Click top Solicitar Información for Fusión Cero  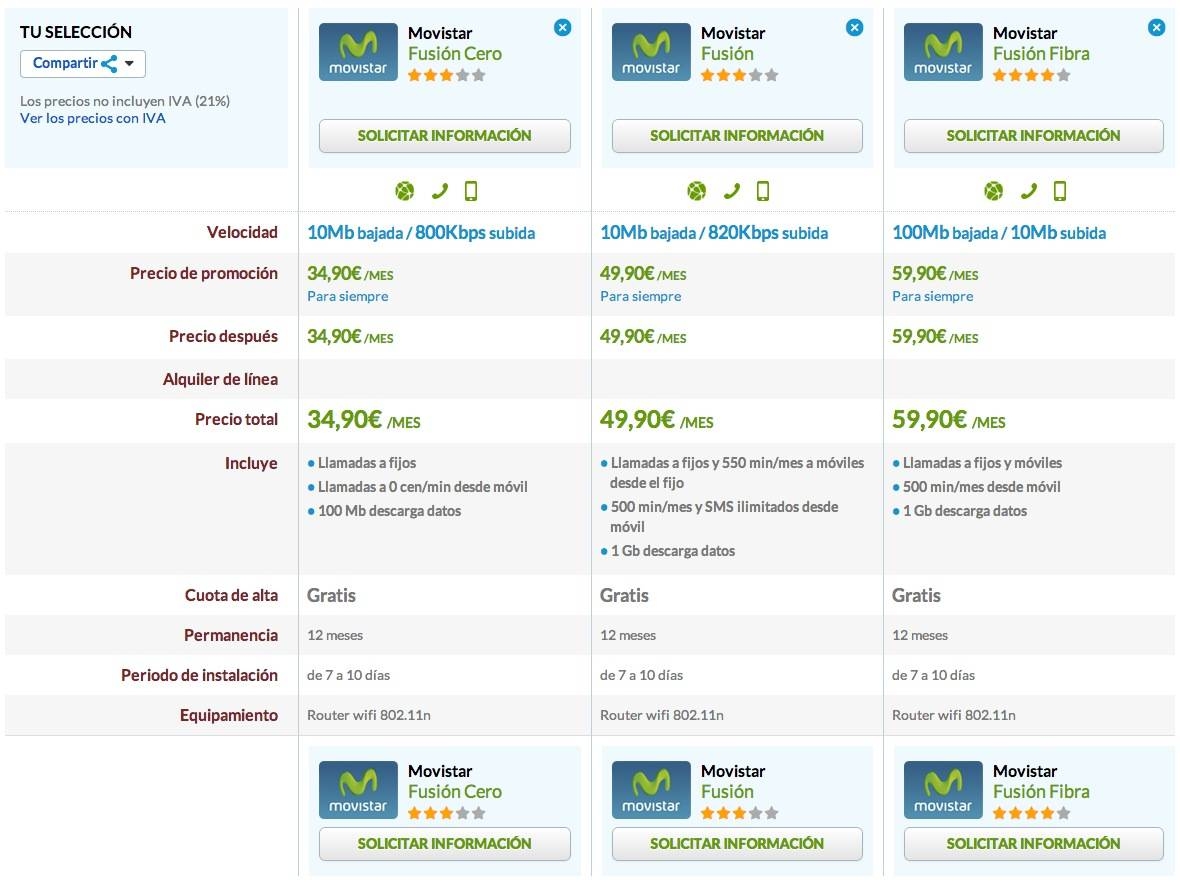click(x=444, y=135)
